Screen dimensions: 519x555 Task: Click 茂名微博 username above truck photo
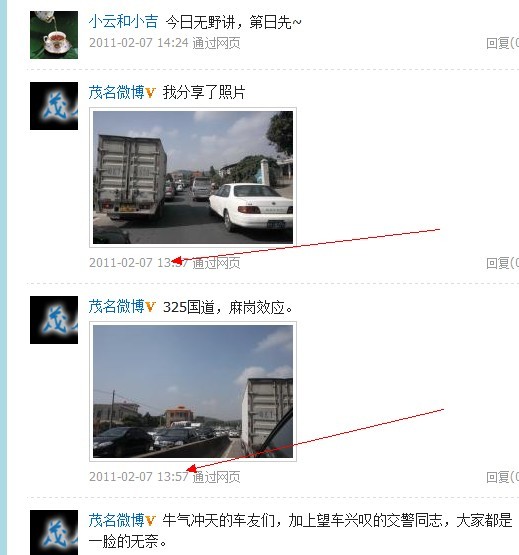point(116,92)
